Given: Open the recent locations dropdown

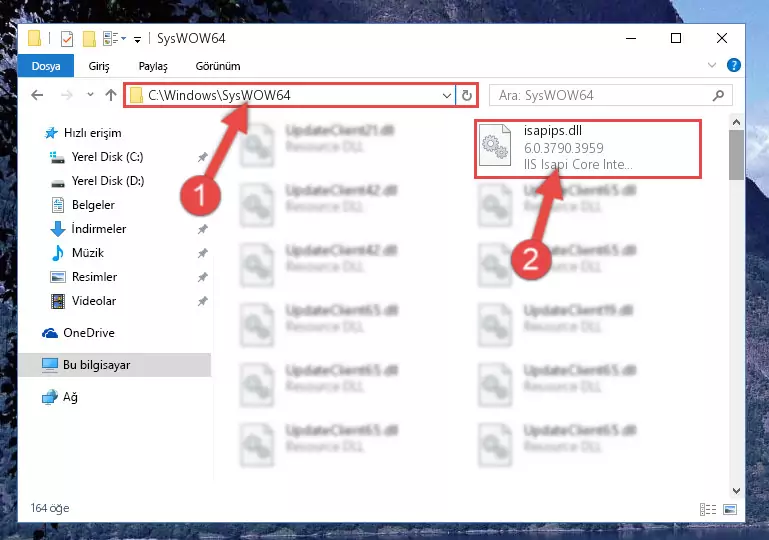Looking at the screenshot, I should [x=90, y=94].
